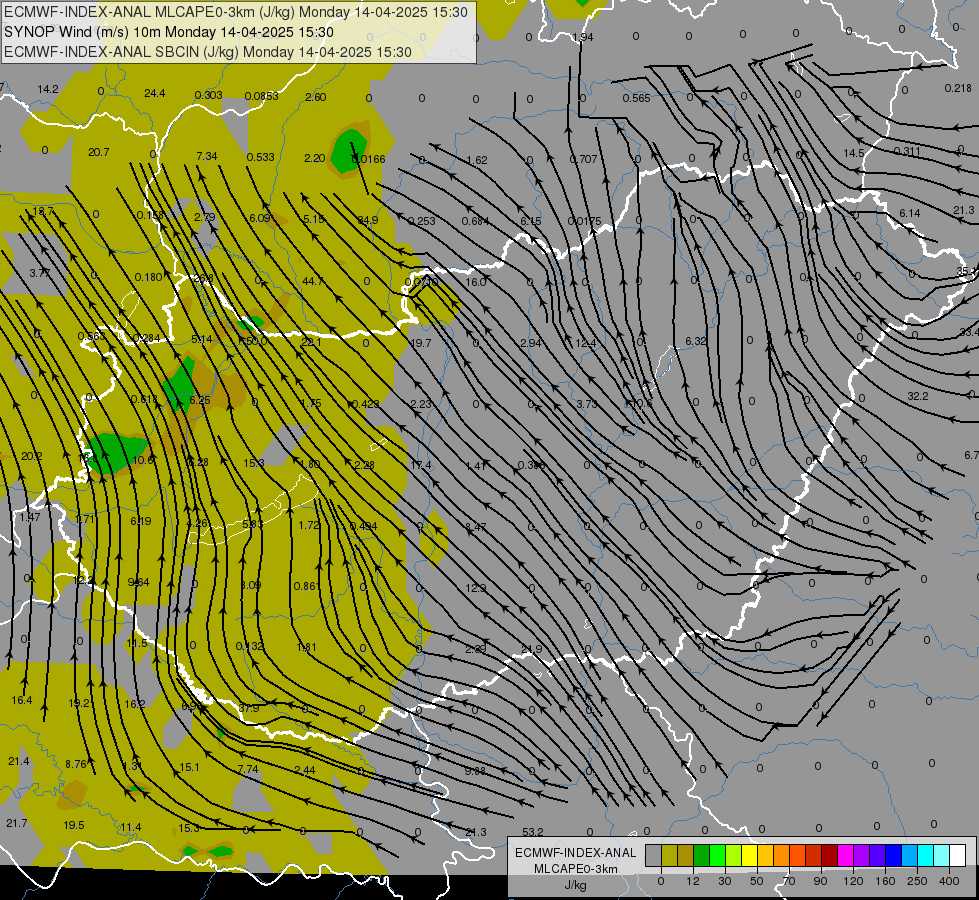Click the map value '6.32'

(x=696, y=341)
